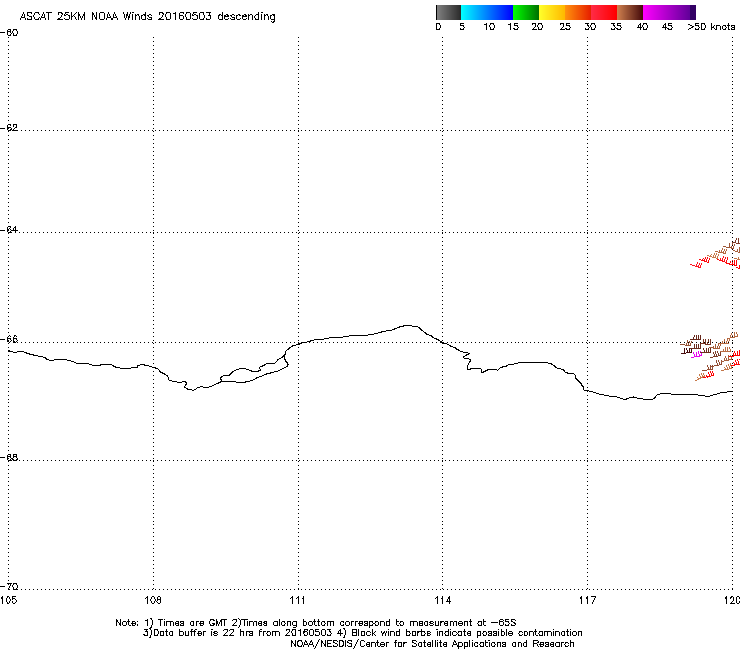Click the '10' legend scale label
740x650 pixels.
click(x=489, y=27)
